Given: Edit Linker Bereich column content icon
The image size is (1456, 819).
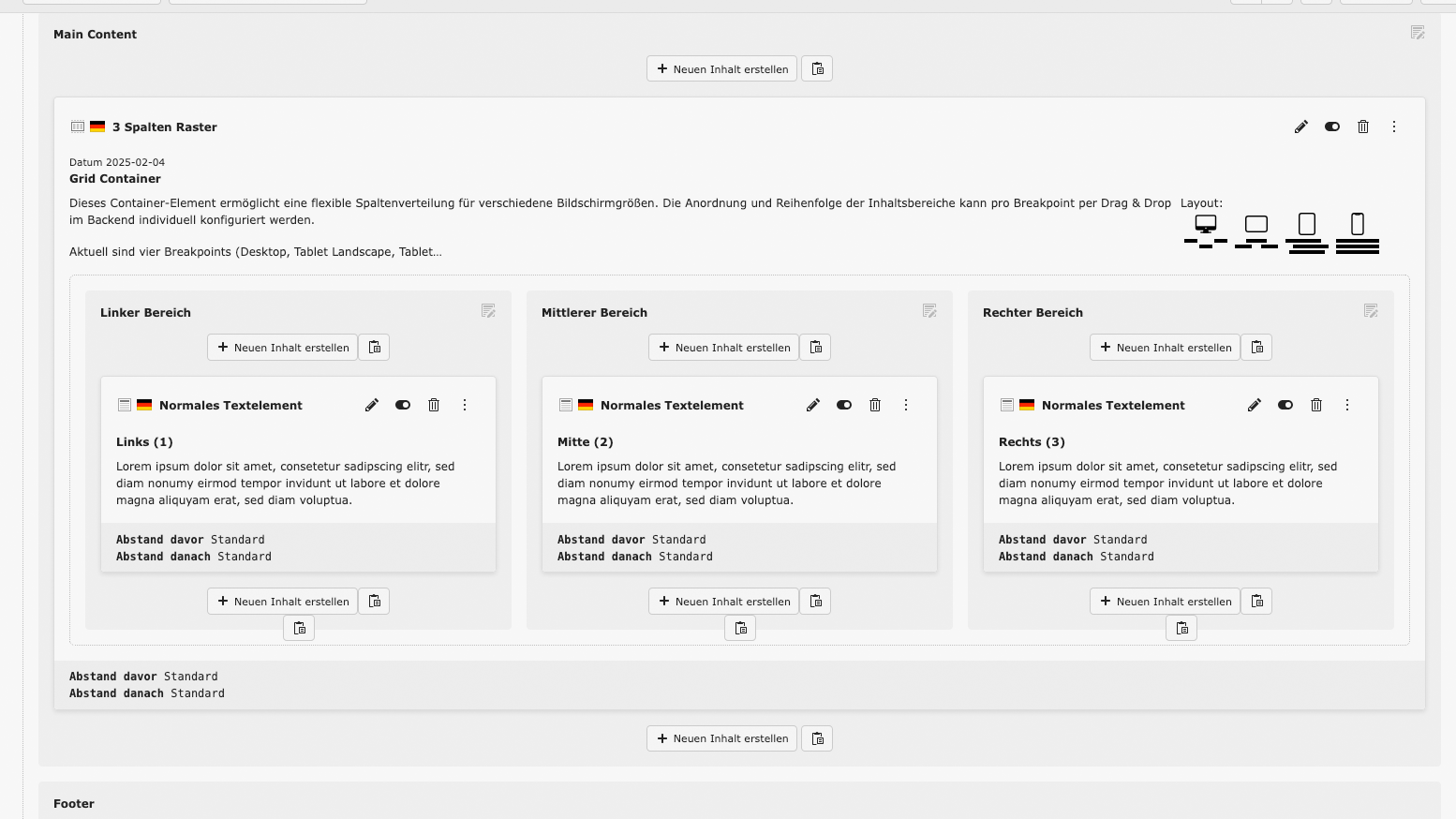Looking at the screenshot, I should tap(488, 311).
